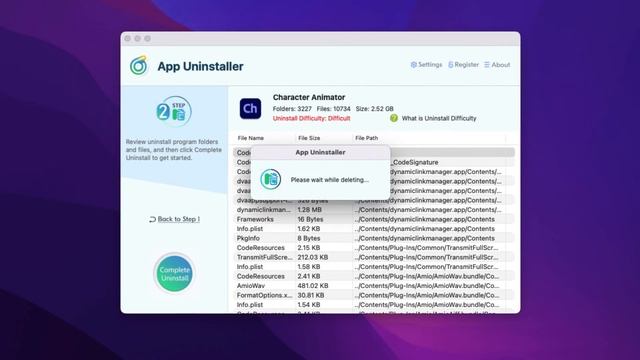Click the 2.41 KB size cell
This screenshot has height=360, width=640.
pos(309,276)
